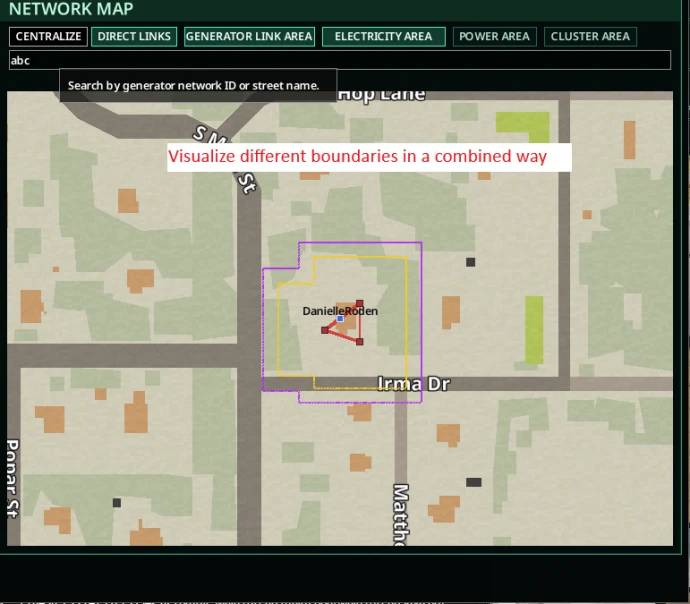Click the wide black marker right of Matthe street
Screen dimensions: 690x604
473,482
